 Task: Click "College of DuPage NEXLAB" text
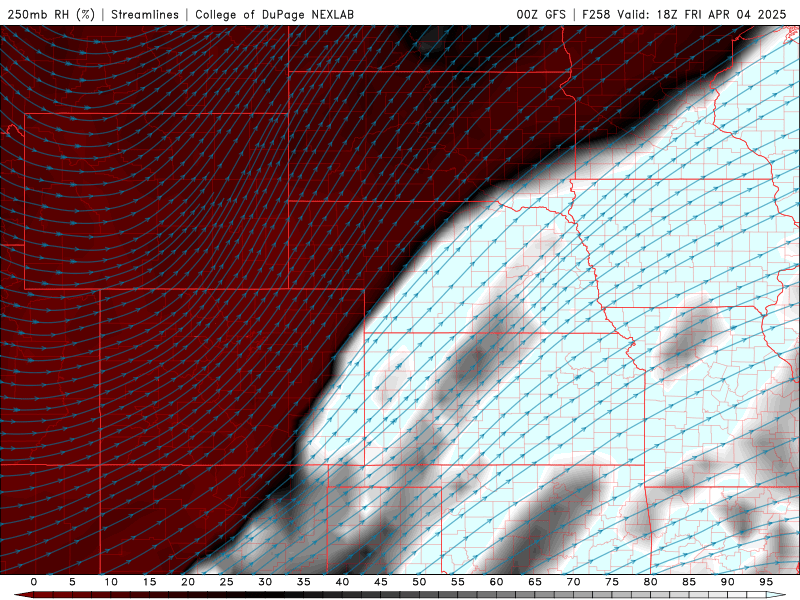coord(274,14)
